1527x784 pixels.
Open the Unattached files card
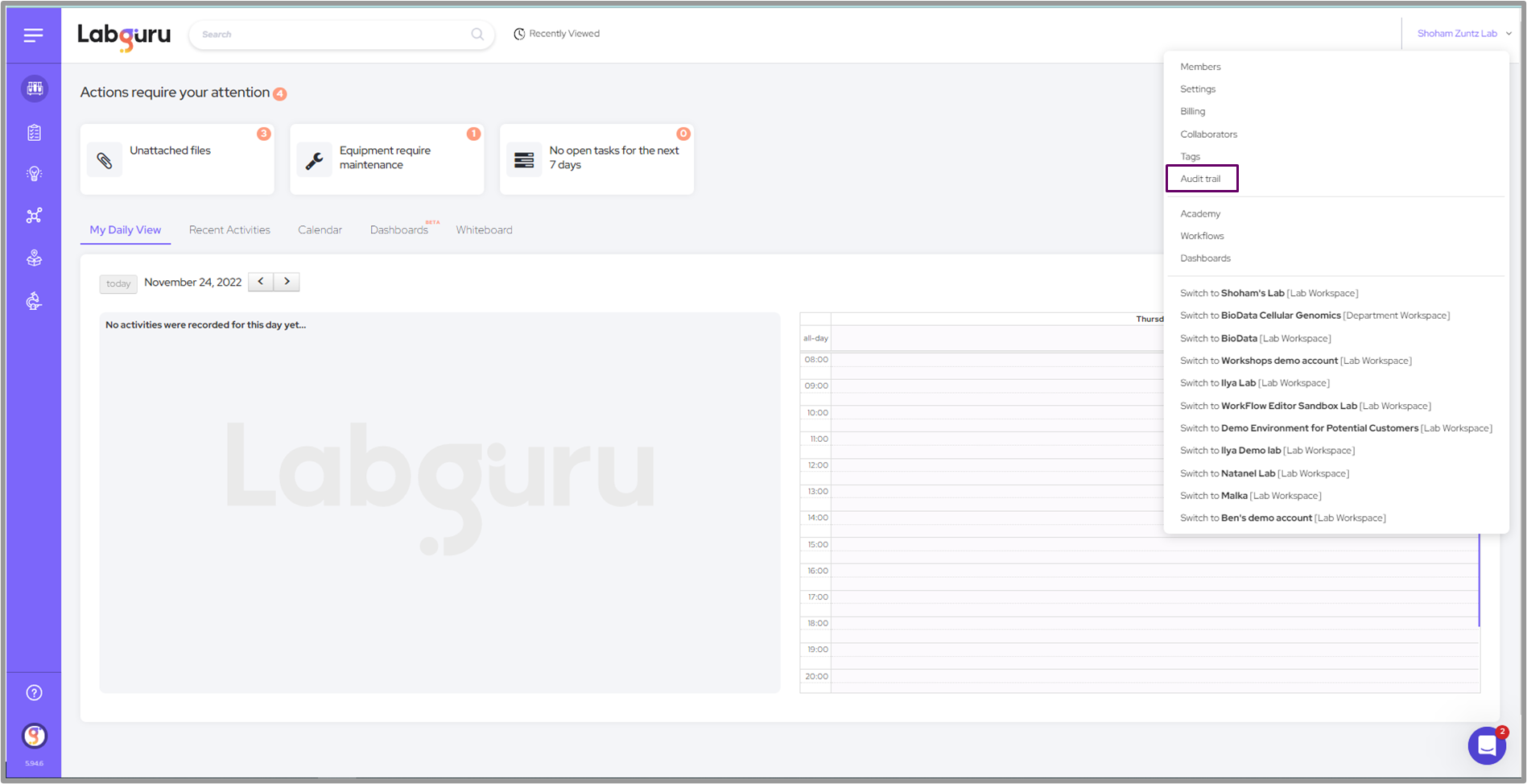click(177, 159)
